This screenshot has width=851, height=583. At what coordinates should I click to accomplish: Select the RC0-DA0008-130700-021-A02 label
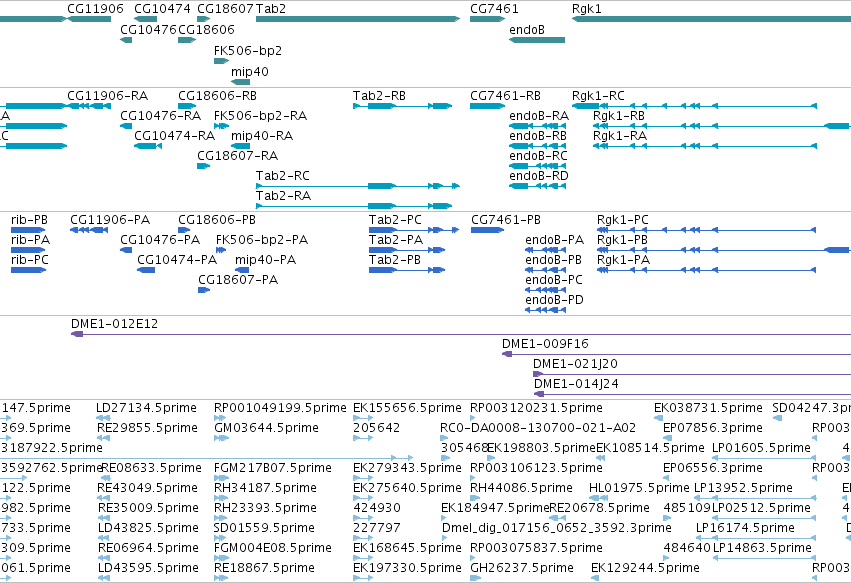point(538,428)
